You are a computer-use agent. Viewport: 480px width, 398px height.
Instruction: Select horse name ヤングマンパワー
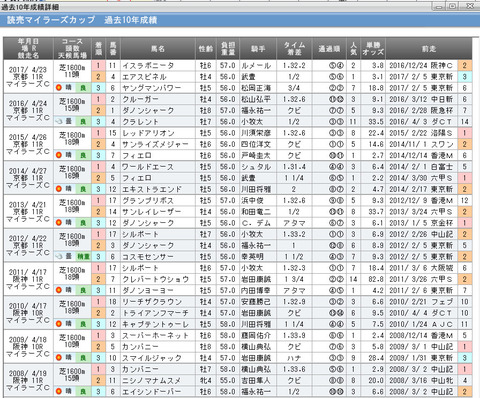152,88
